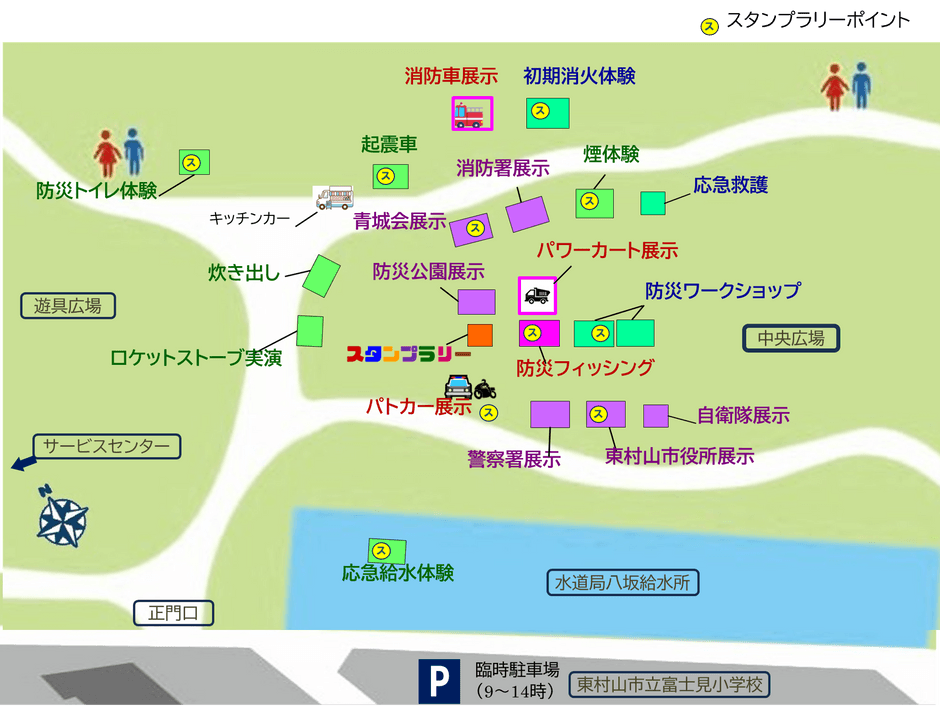This screenshot has height=711, width=940.
Task: Click the 消防署展示 label text
Action: (502, 168)
